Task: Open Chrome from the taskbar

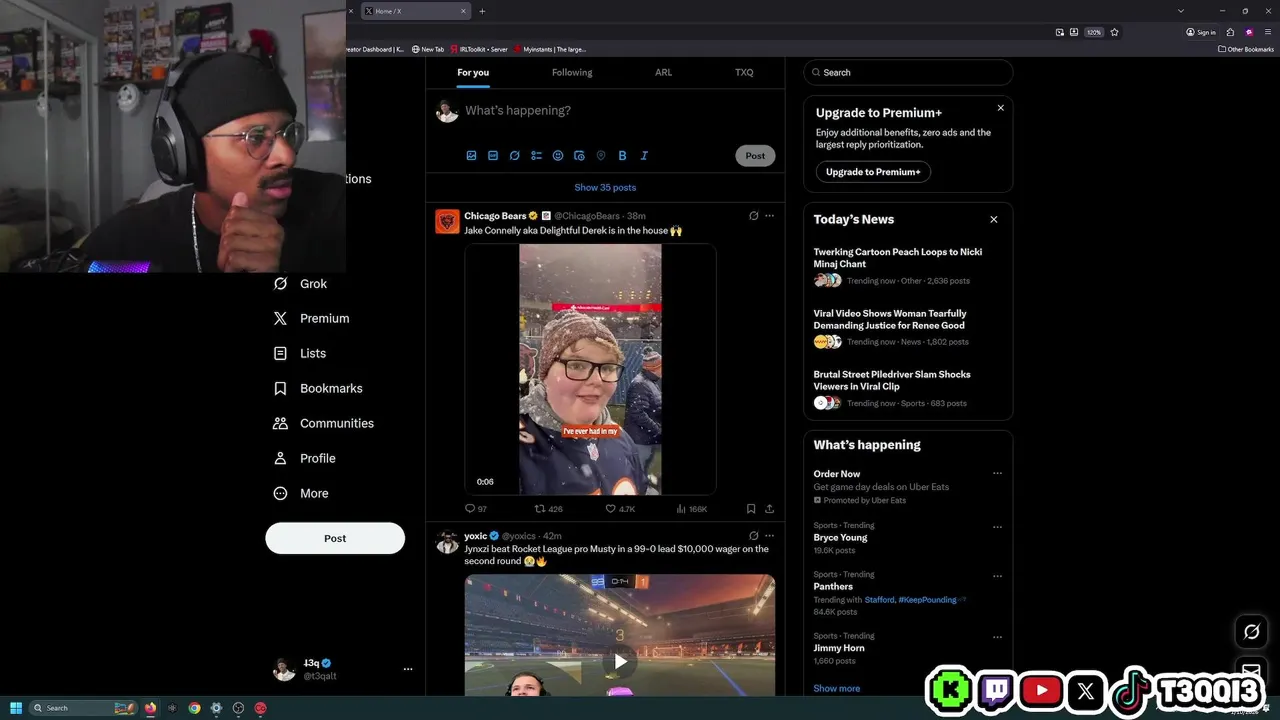Action: (194, 708)
